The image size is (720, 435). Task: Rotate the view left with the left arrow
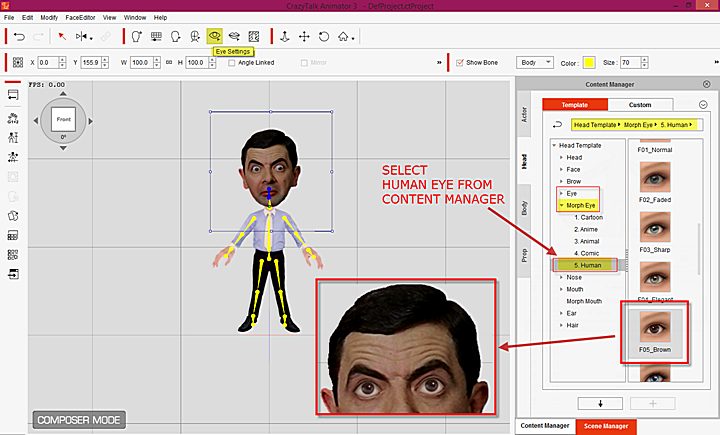point(36,121)
